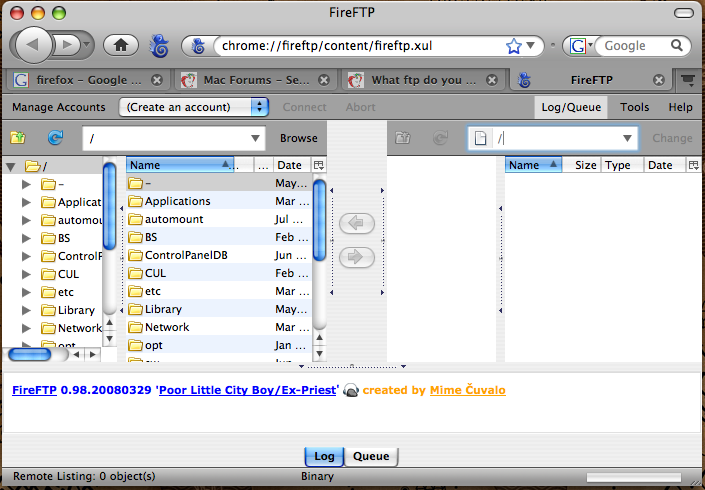Expand the etc folder in tree
The width and height of the screenshot is (705, 490).
pyautogui.click(x=27, y=292)
